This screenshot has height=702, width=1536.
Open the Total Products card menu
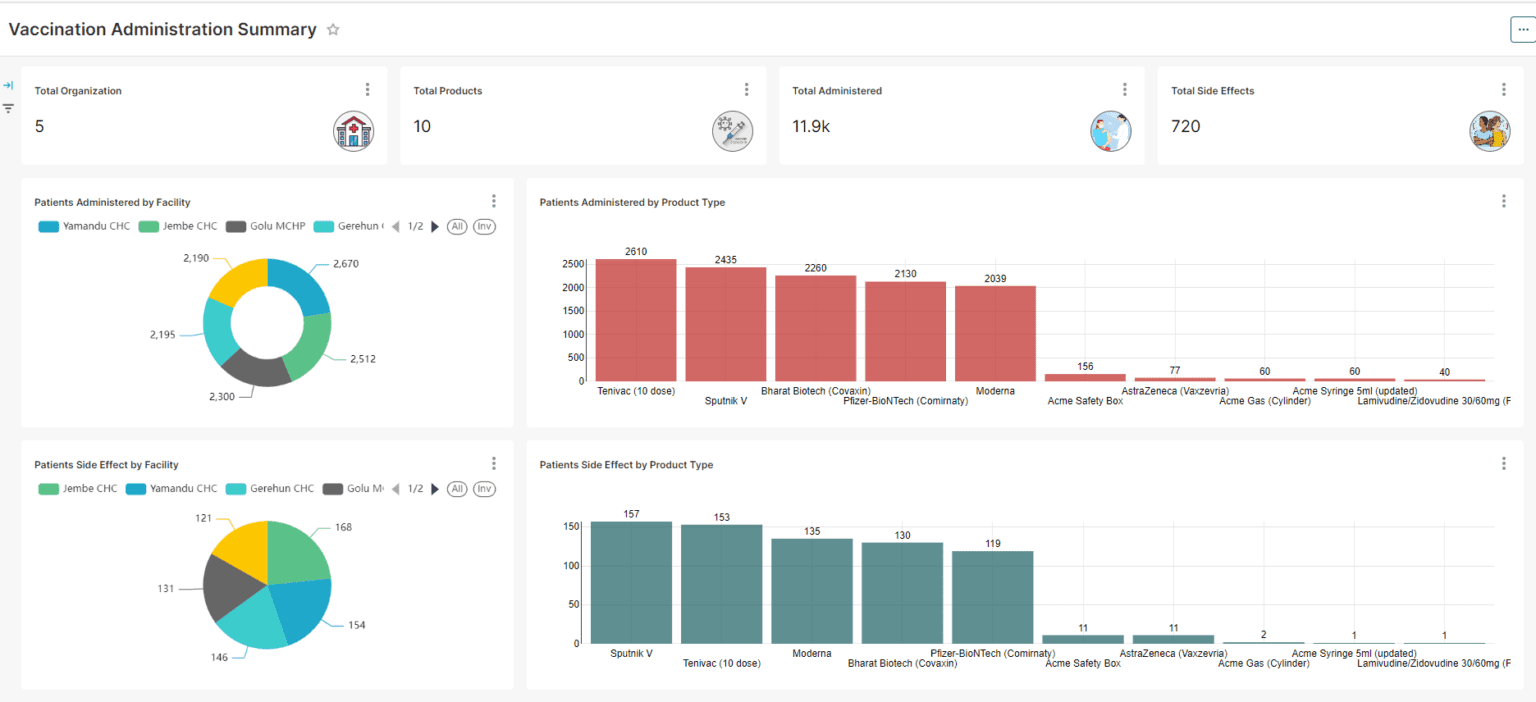tap(746, 88)
